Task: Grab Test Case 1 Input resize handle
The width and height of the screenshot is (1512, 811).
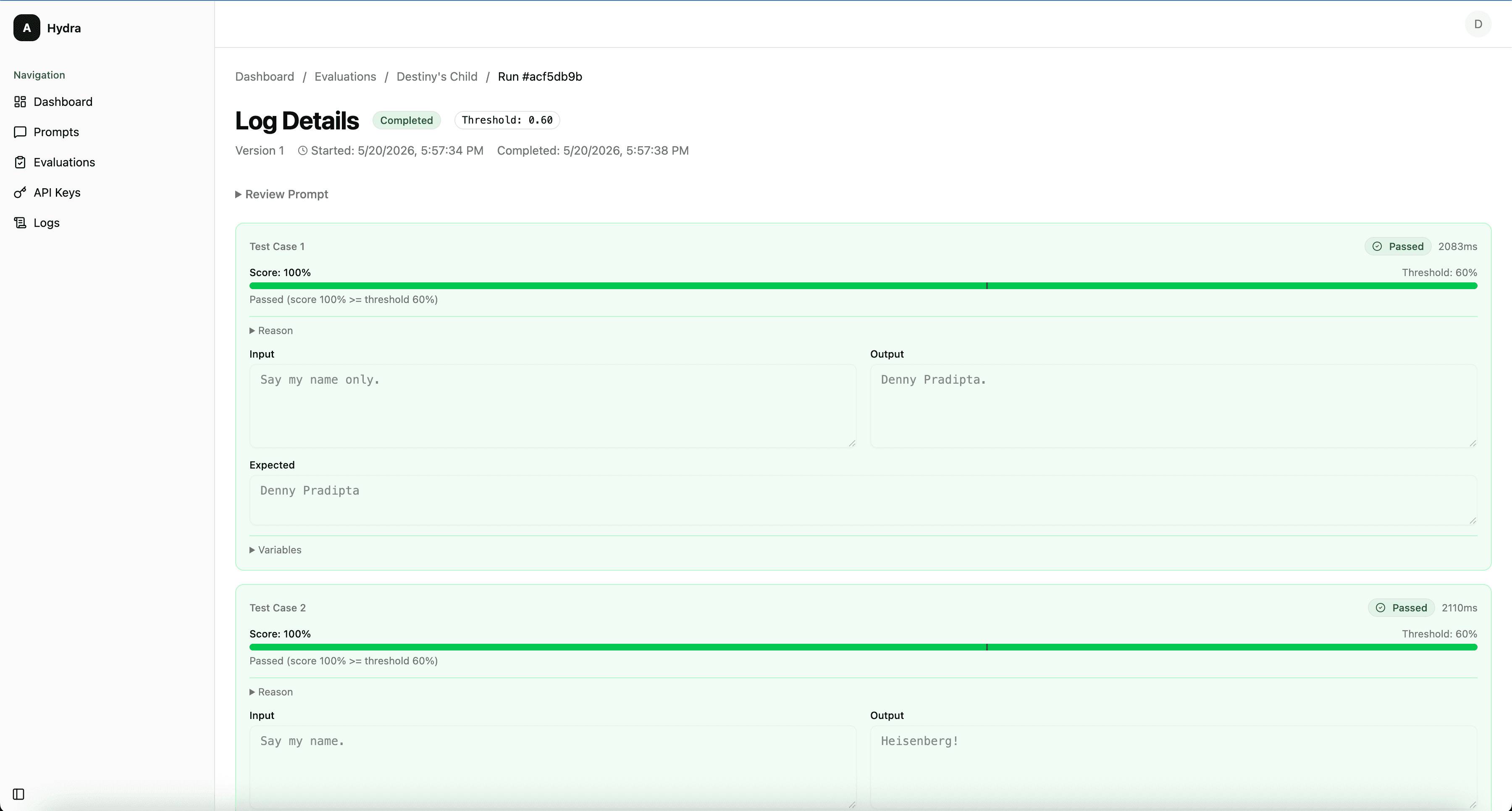Action: tap(852, 443)
